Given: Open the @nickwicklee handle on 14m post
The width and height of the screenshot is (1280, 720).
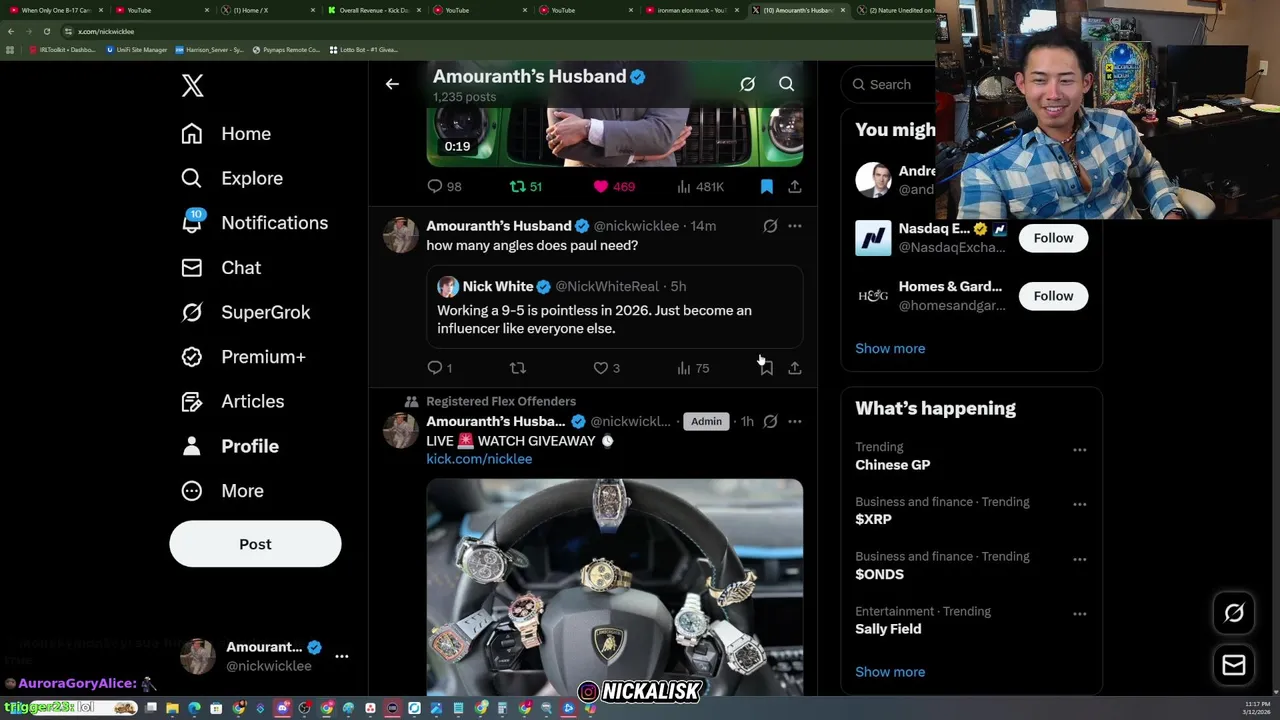Looking at the screenshot, I should pos(637,226).
